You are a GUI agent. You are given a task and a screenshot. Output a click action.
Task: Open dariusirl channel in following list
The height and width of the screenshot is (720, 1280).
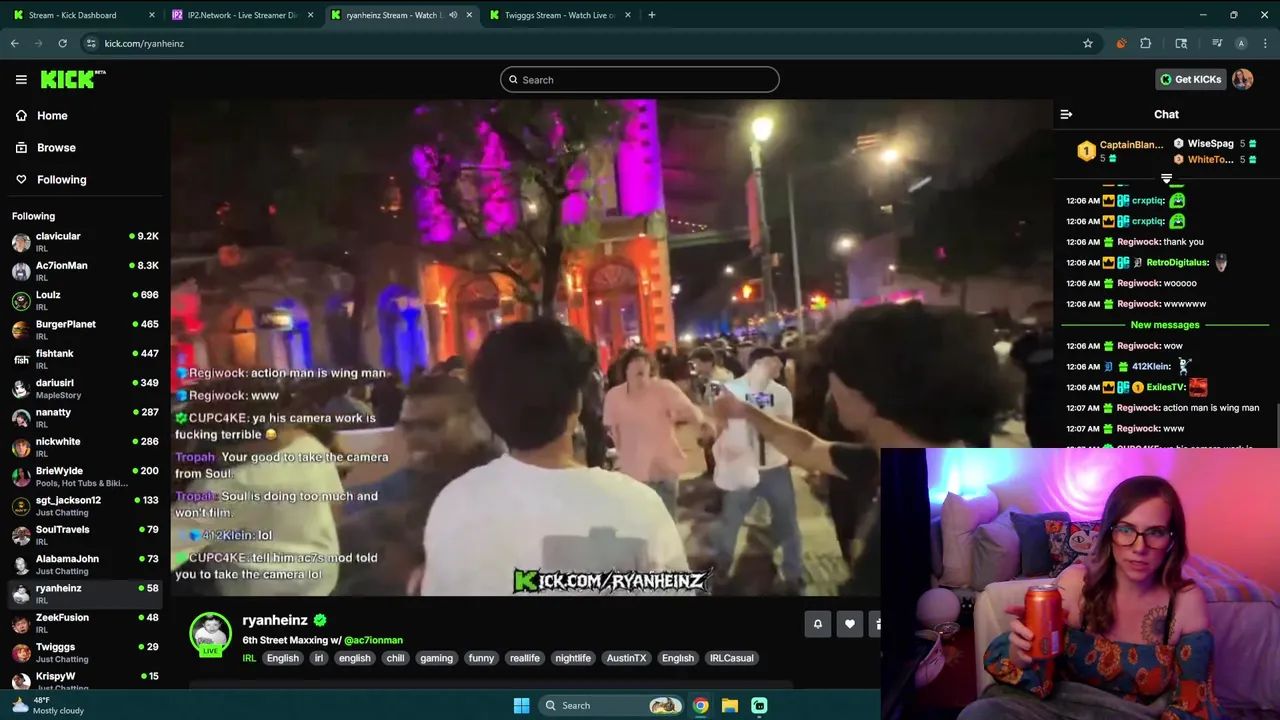(x=85, y=388)
